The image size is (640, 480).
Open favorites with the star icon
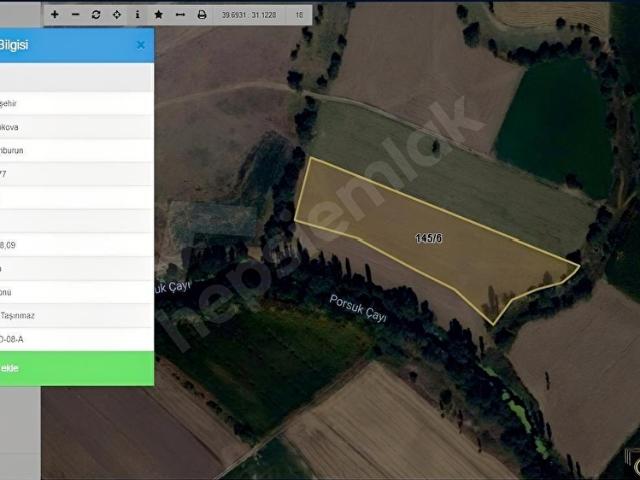[159, 15]
